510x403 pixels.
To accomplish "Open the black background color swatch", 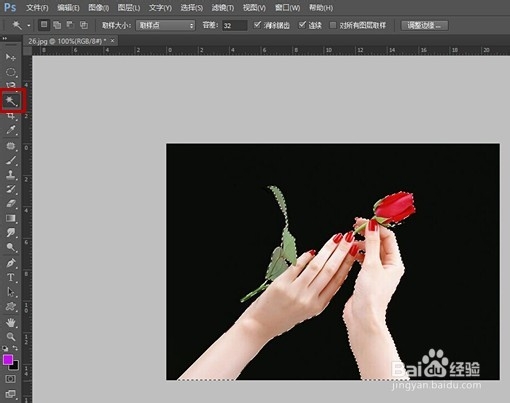I will [15, 367].
